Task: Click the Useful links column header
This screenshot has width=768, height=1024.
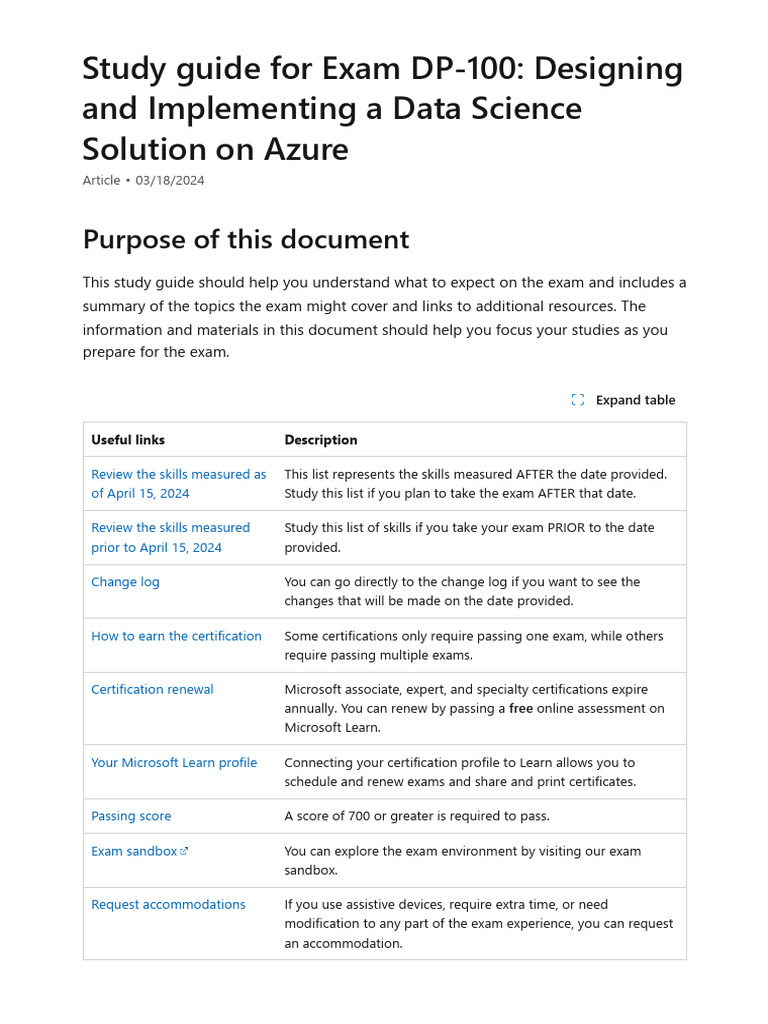Action: pos(128,440)
